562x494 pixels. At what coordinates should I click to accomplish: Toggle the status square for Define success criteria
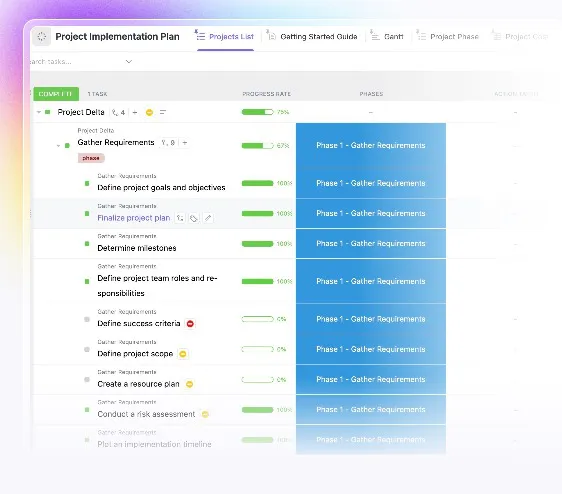click(87, 319)
